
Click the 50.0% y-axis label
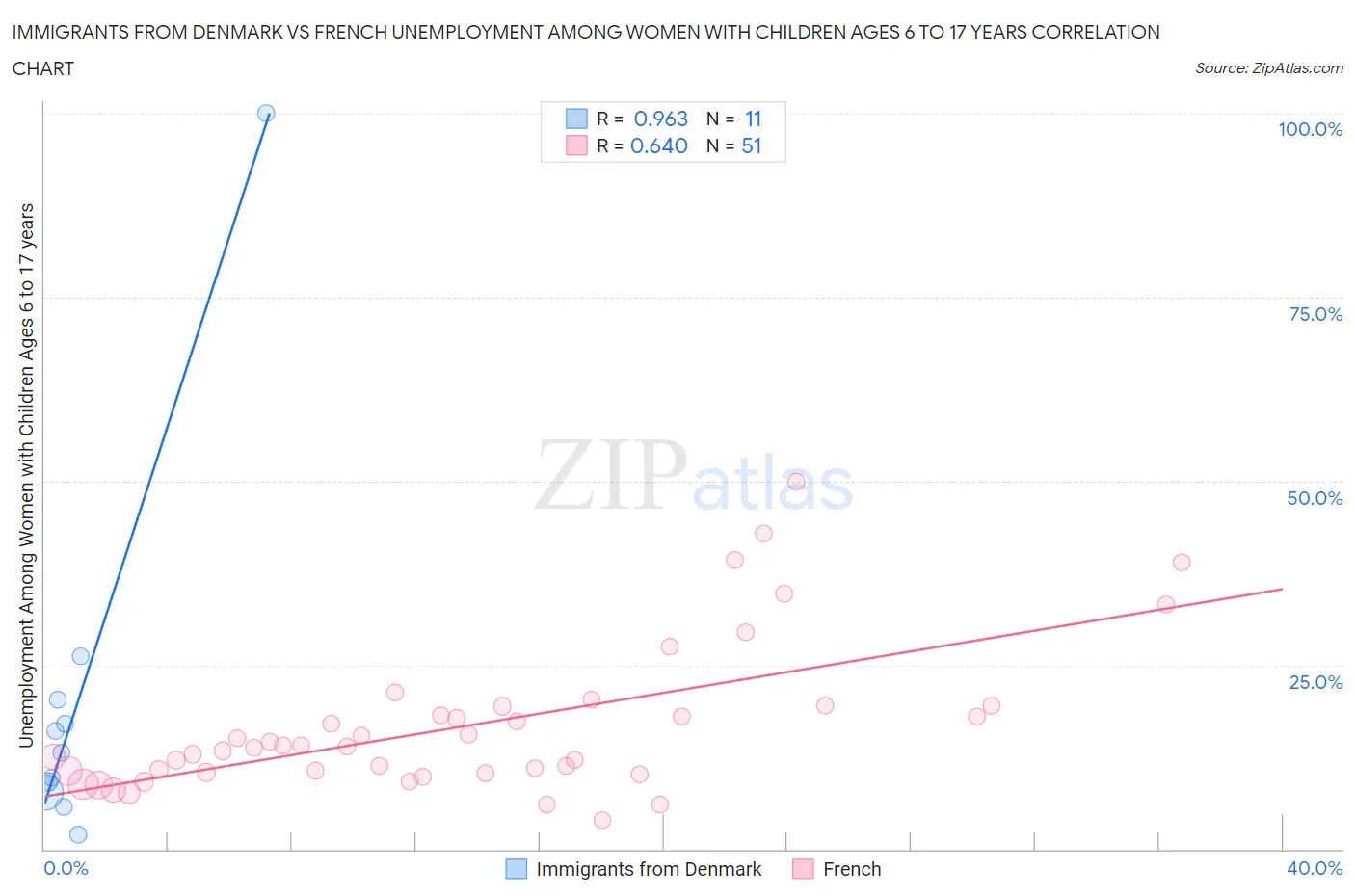pos(1315,498)
